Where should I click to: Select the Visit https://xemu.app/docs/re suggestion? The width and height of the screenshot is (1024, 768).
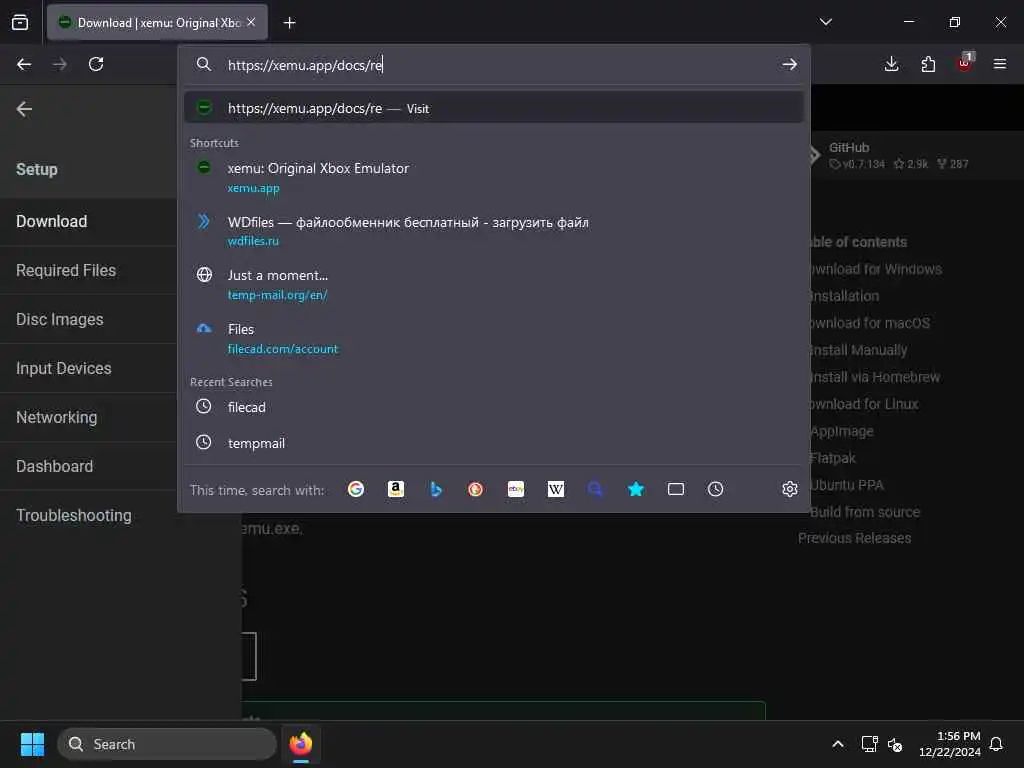click(x=494, y=108)
